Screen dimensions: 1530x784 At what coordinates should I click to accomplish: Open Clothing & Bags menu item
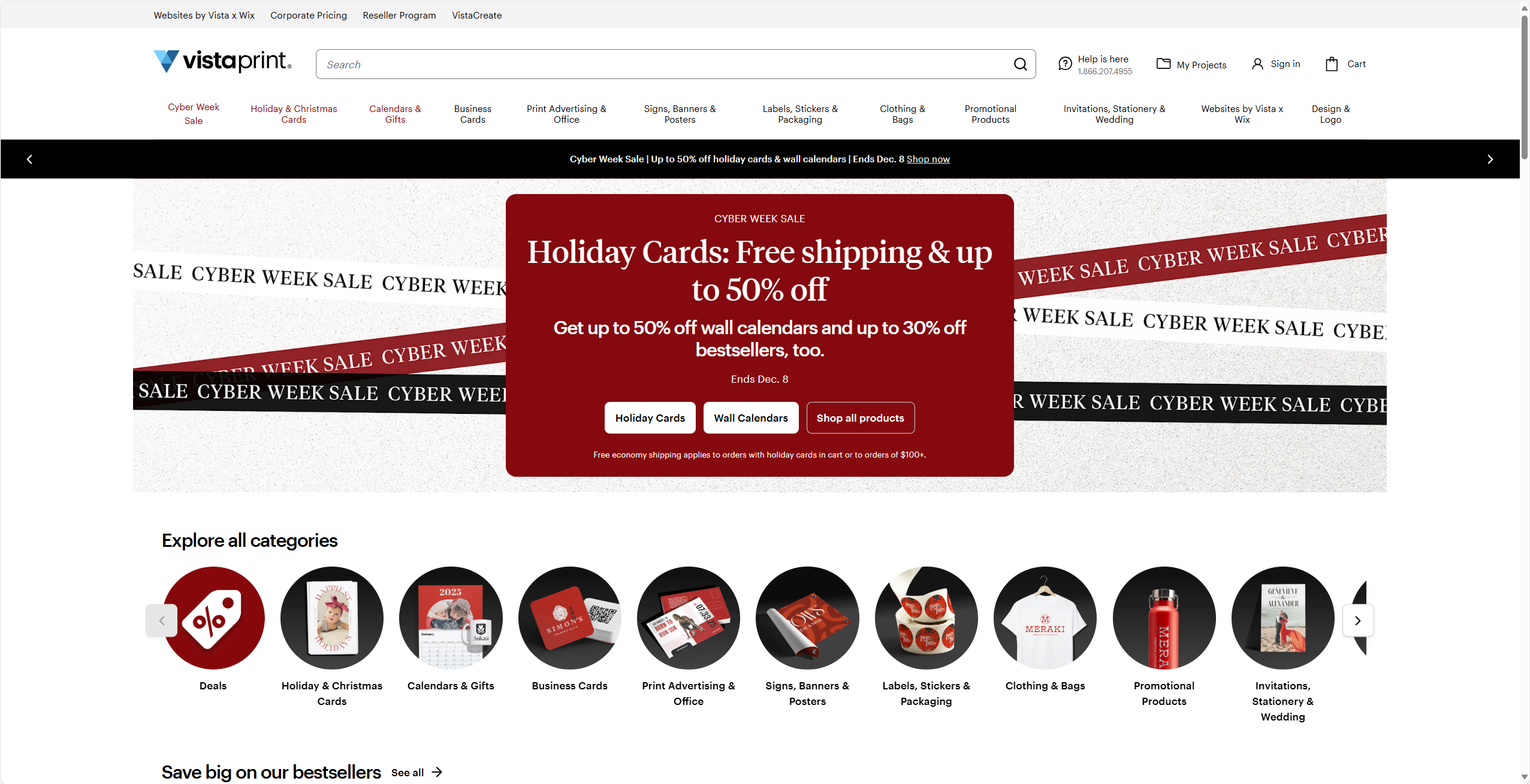point(902,114)
